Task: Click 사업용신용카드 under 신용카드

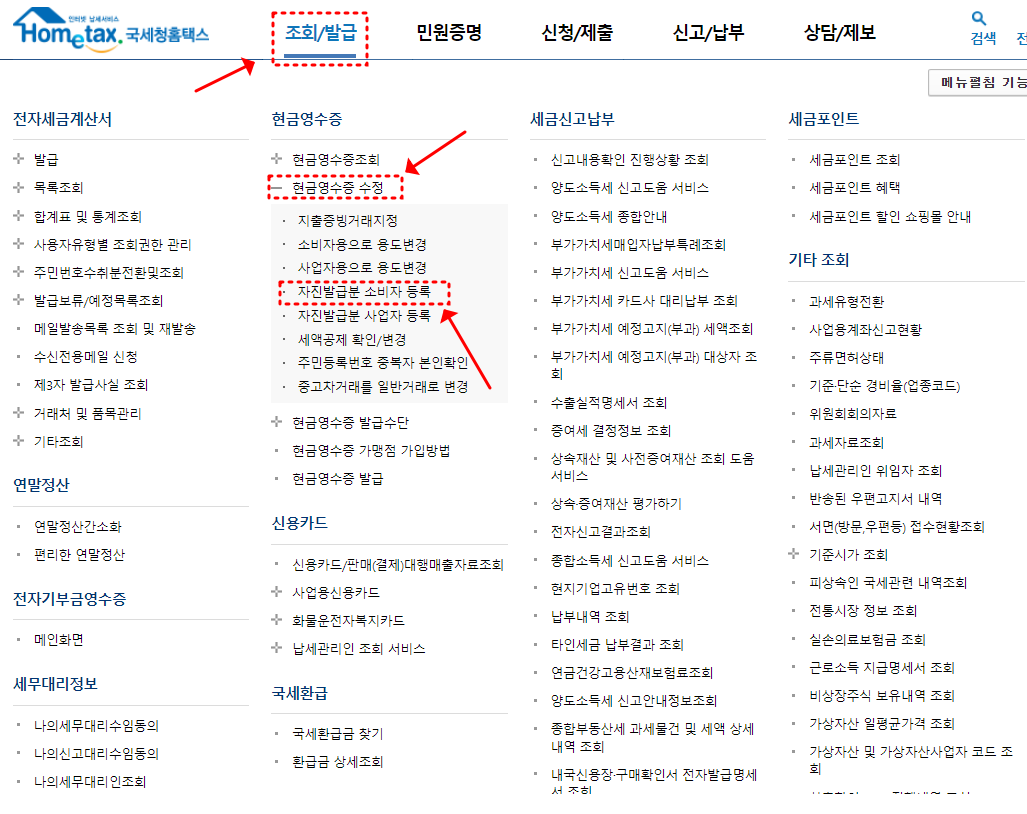Action: click(x=337, y=594)
